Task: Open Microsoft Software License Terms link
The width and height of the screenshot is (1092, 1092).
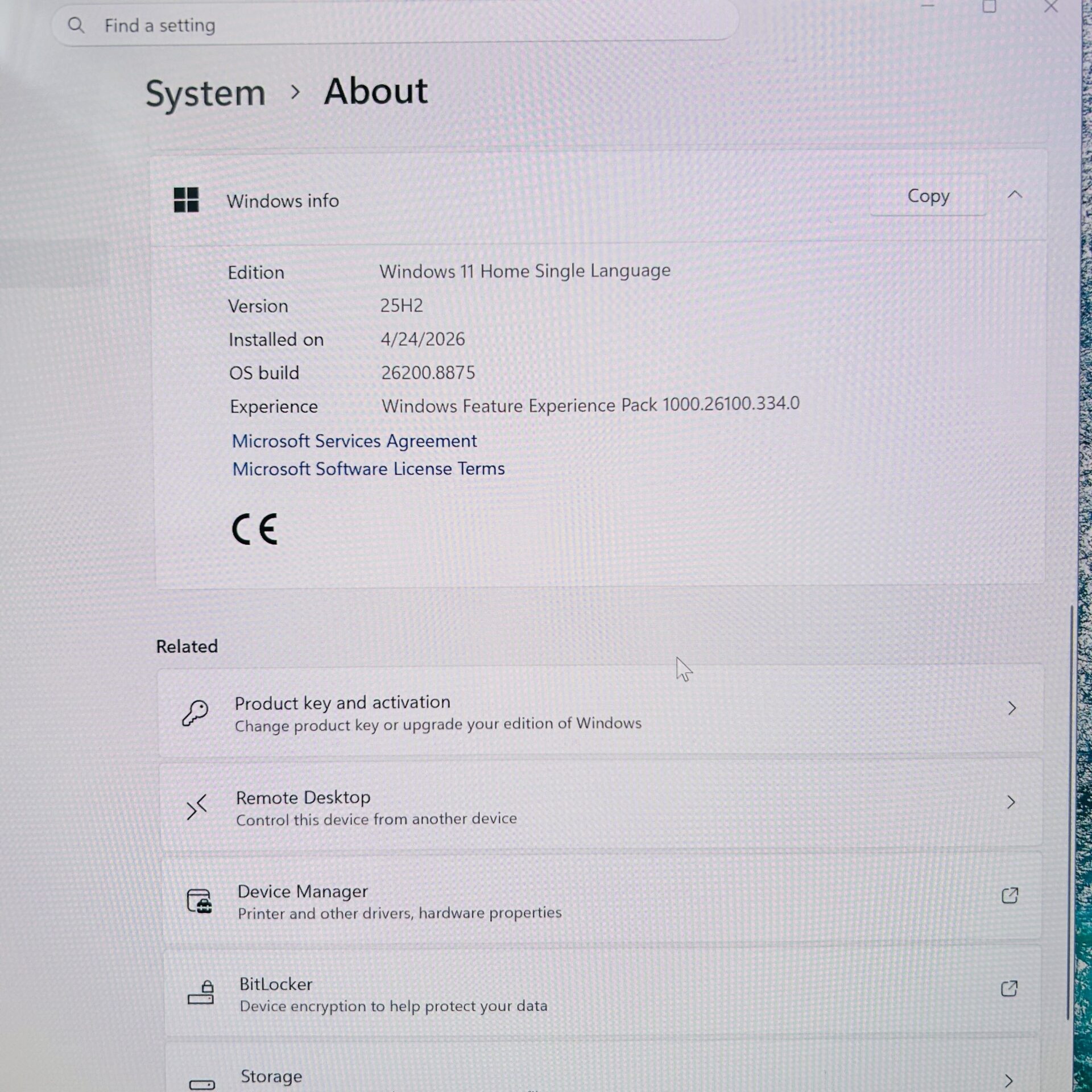Action: 369,469
